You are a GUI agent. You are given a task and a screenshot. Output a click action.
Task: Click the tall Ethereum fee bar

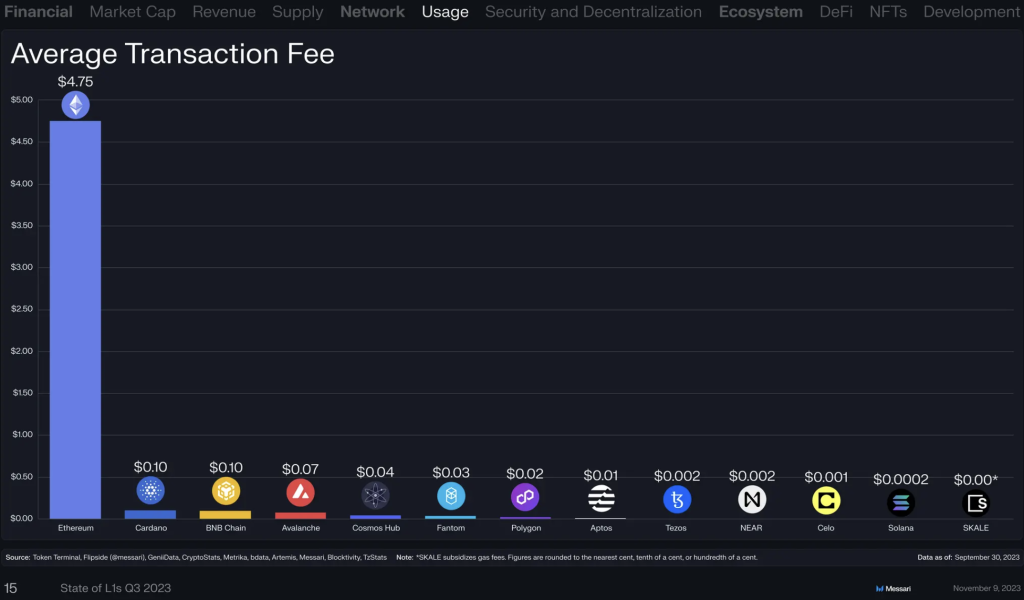click(x=76, y=320)
